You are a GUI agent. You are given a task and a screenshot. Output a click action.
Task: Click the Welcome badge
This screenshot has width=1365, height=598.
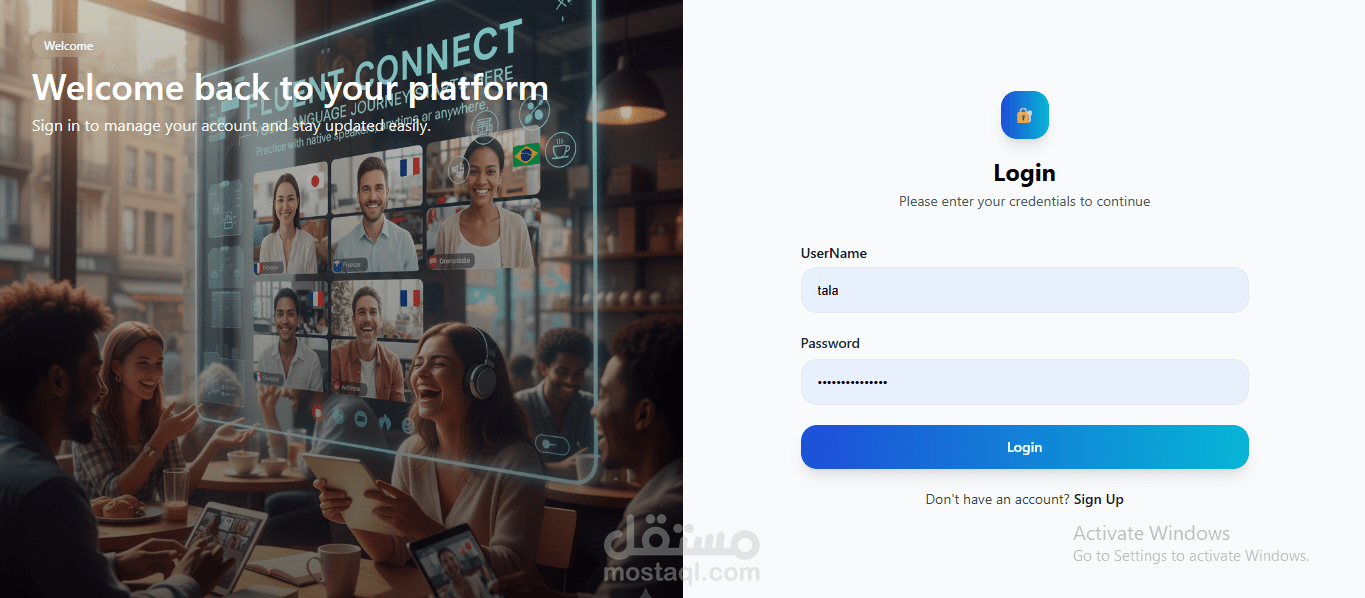[x=68, y=46]
